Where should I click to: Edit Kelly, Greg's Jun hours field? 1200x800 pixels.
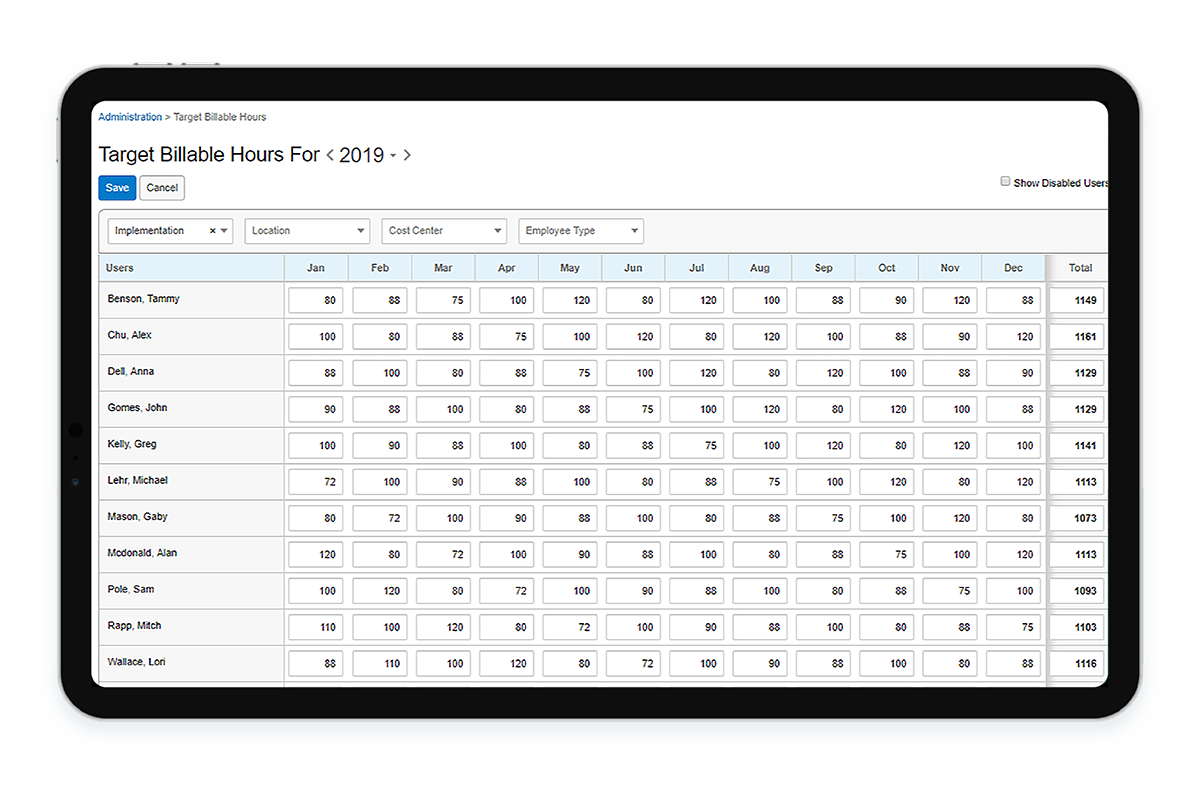(633, 446)
